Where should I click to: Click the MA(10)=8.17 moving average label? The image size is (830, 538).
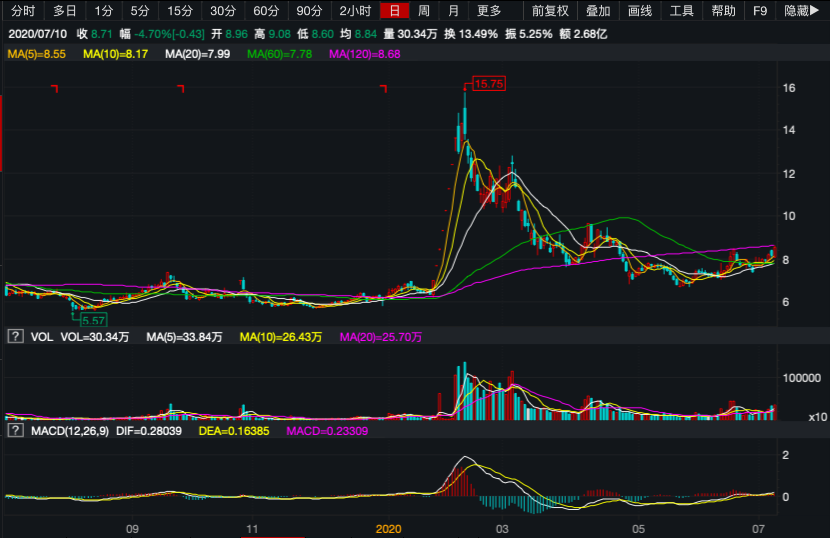click(x=115, y=54)
